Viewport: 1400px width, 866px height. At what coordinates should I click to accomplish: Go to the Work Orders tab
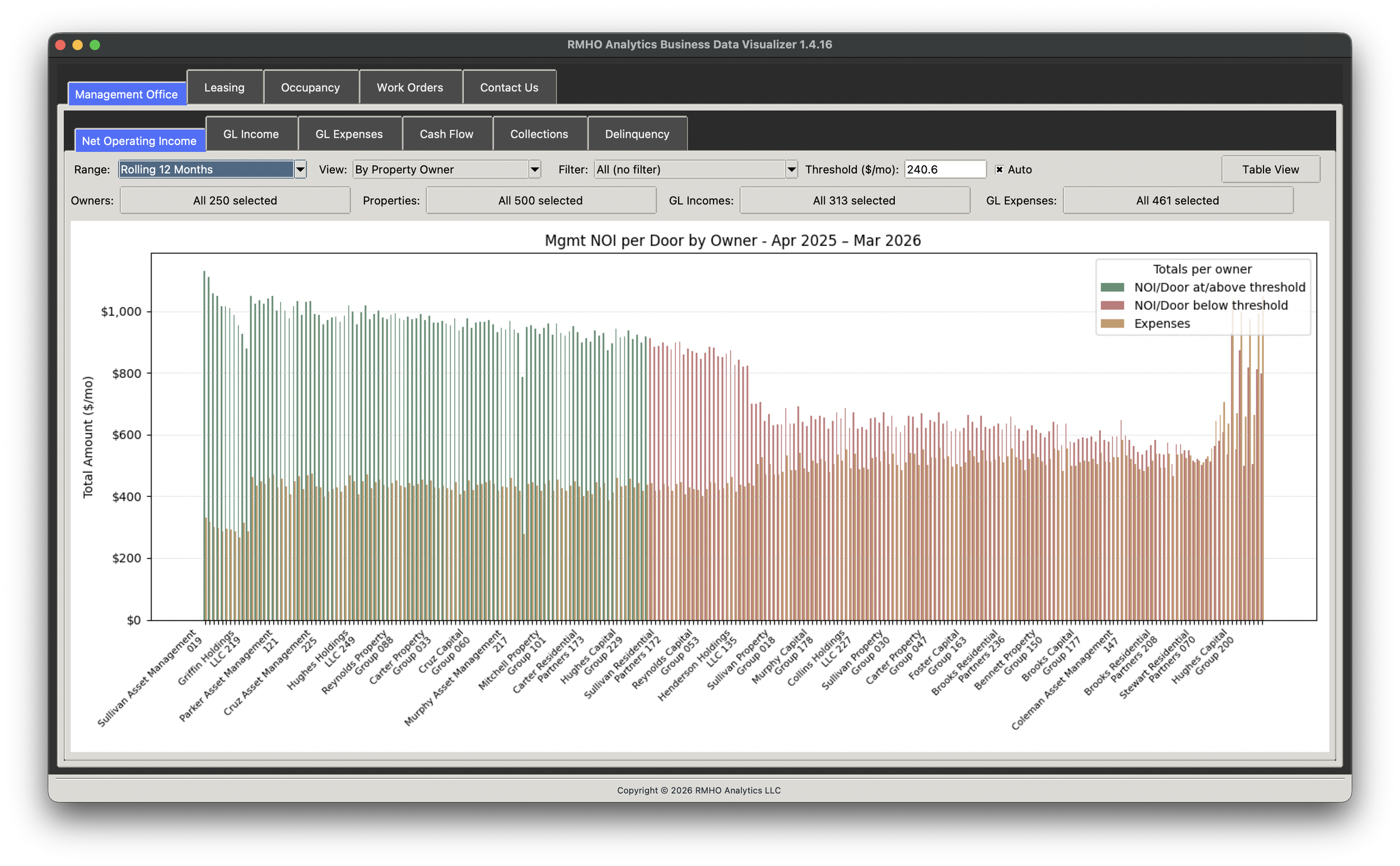pos(410,87)
